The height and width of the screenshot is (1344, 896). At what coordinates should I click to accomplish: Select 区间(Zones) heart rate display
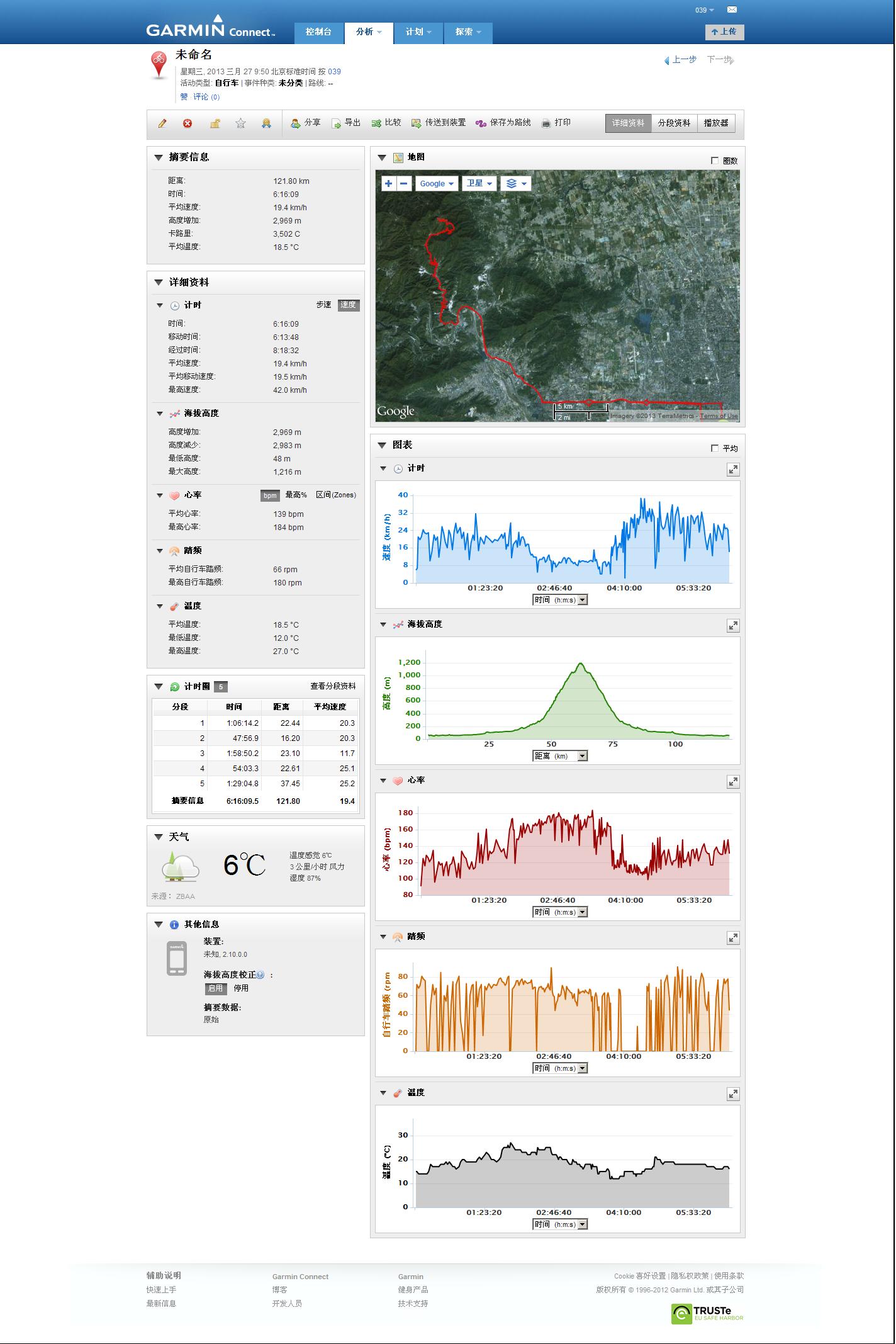point(336,495)
